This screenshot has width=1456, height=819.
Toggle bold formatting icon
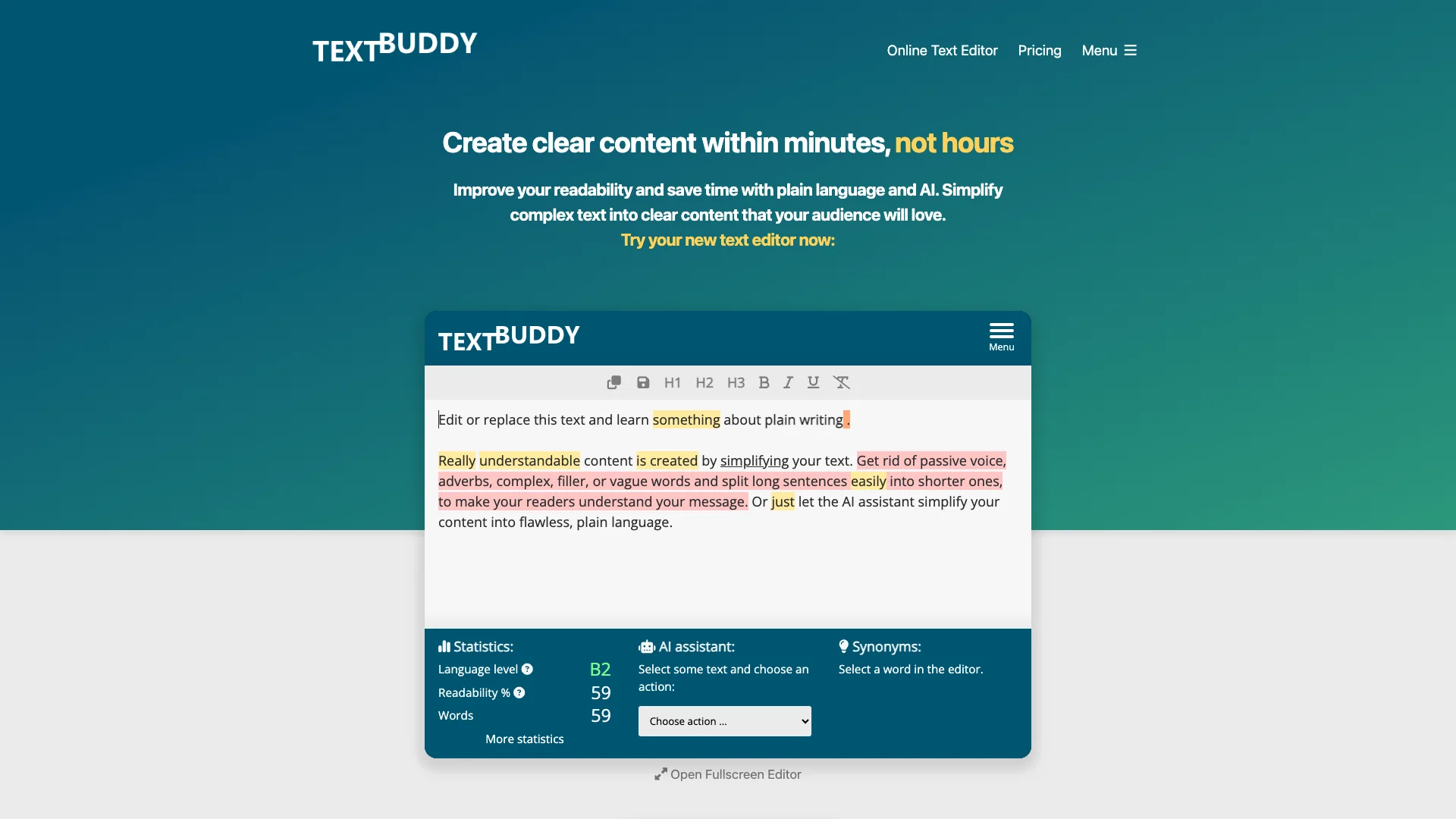[763, 382]
